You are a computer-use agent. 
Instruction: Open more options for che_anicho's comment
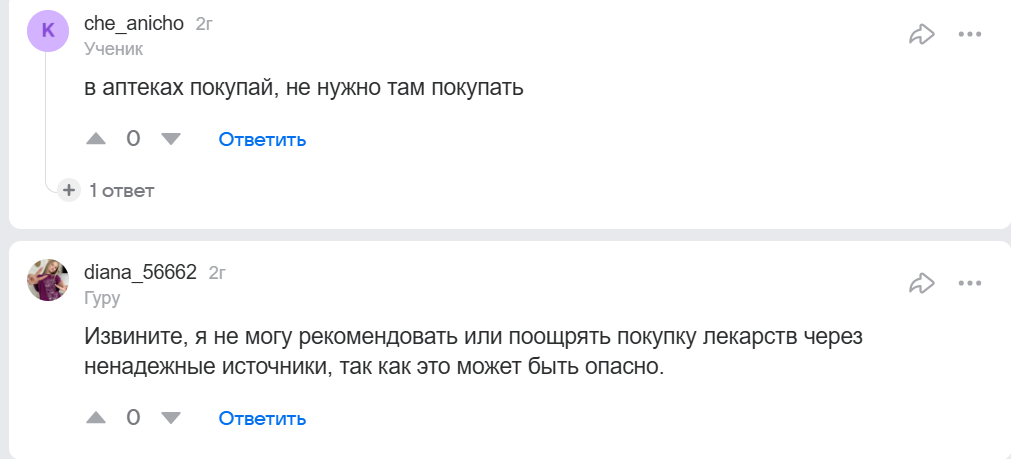tap(970, 35)
